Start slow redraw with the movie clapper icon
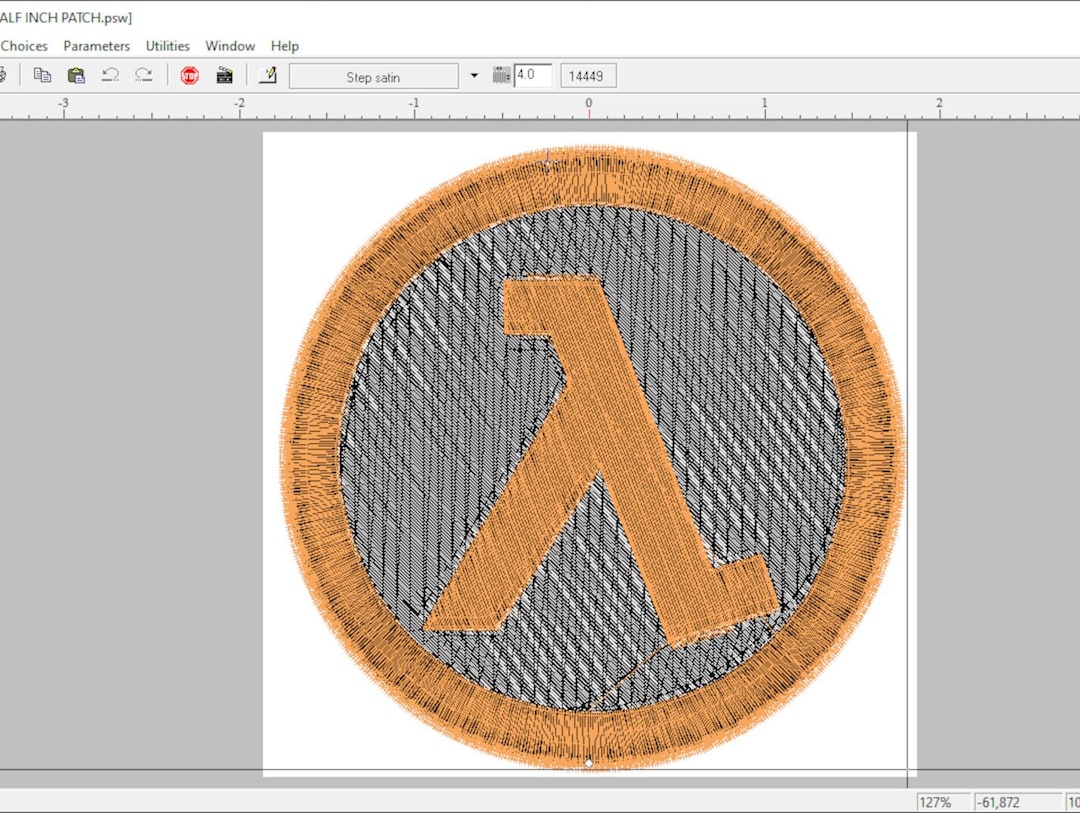Viewport: 1080px width, 813px height. (224, 75)
